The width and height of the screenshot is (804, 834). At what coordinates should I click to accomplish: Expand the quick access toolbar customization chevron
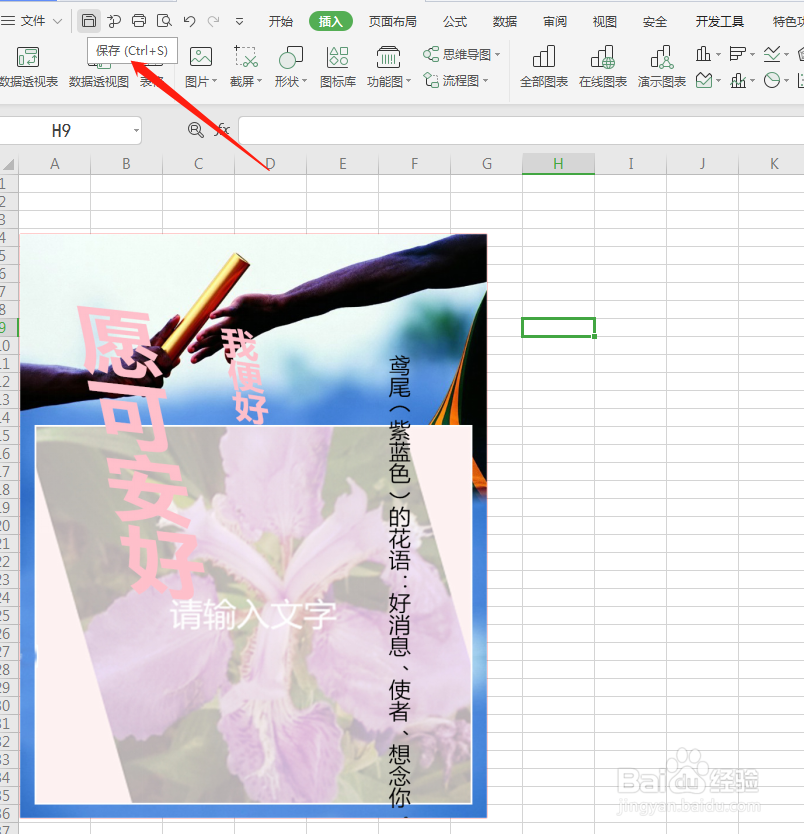pyautogui.click(x=239, y=22)
